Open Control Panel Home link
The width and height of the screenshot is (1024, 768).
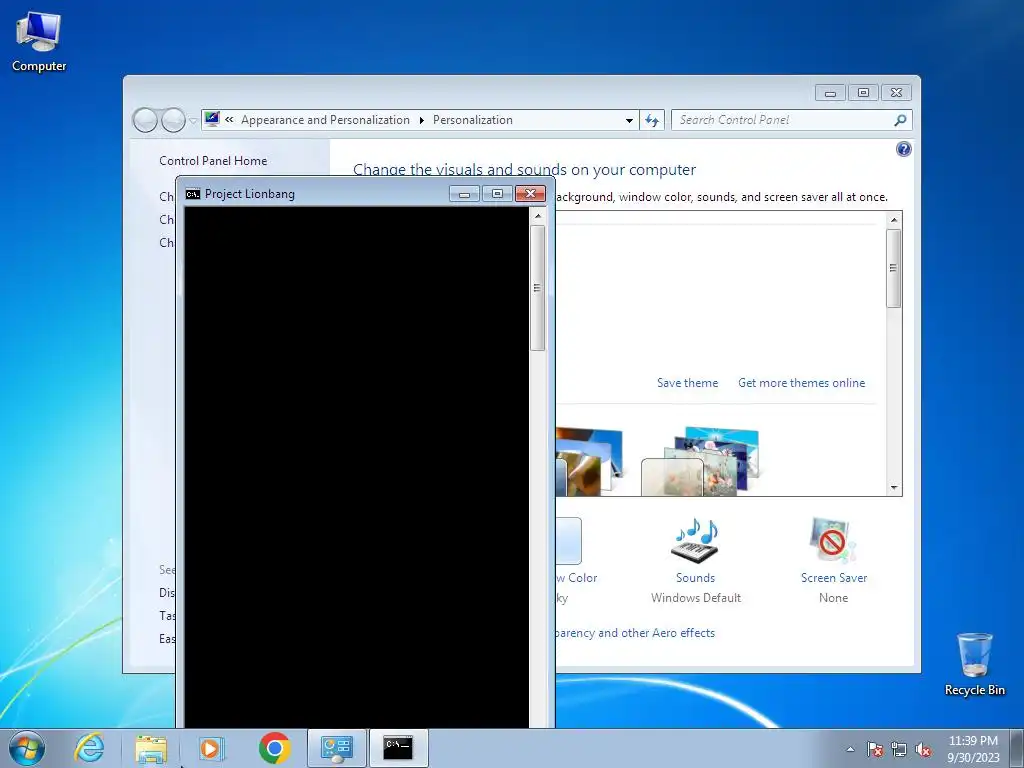(x=213, y=161)
